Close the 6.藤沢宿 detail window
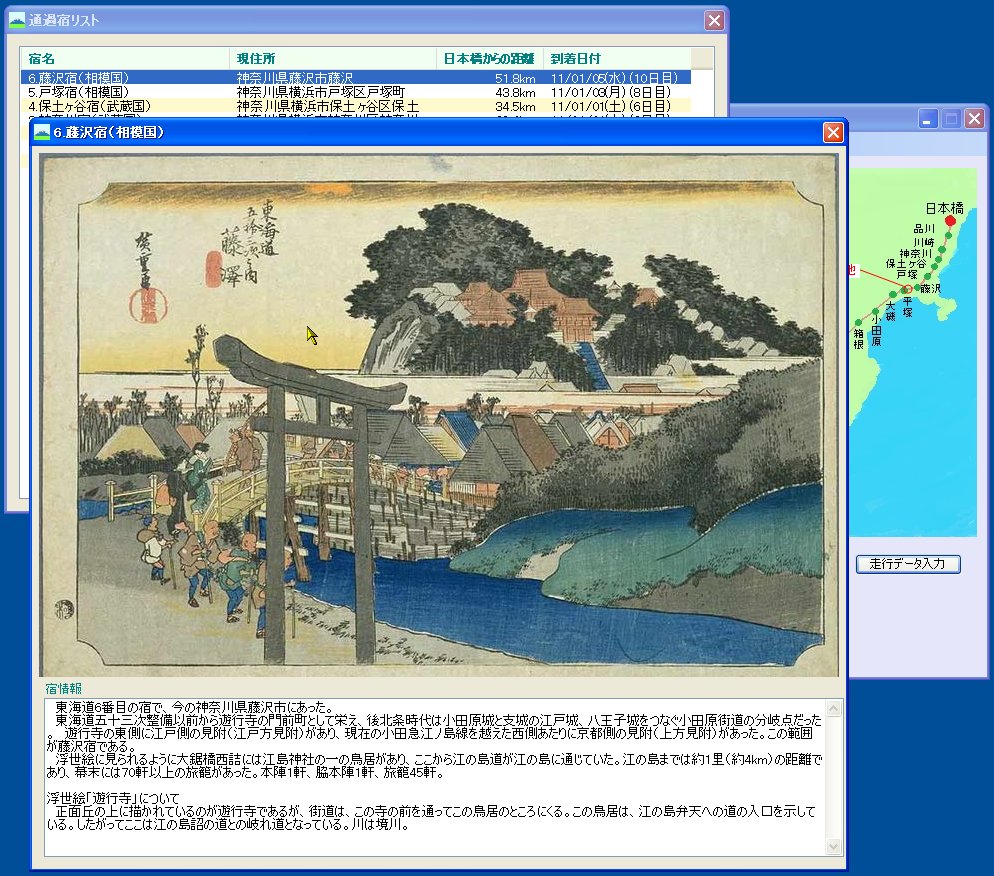This screenshot has height=876, width=994. click(x=834, y=132)
